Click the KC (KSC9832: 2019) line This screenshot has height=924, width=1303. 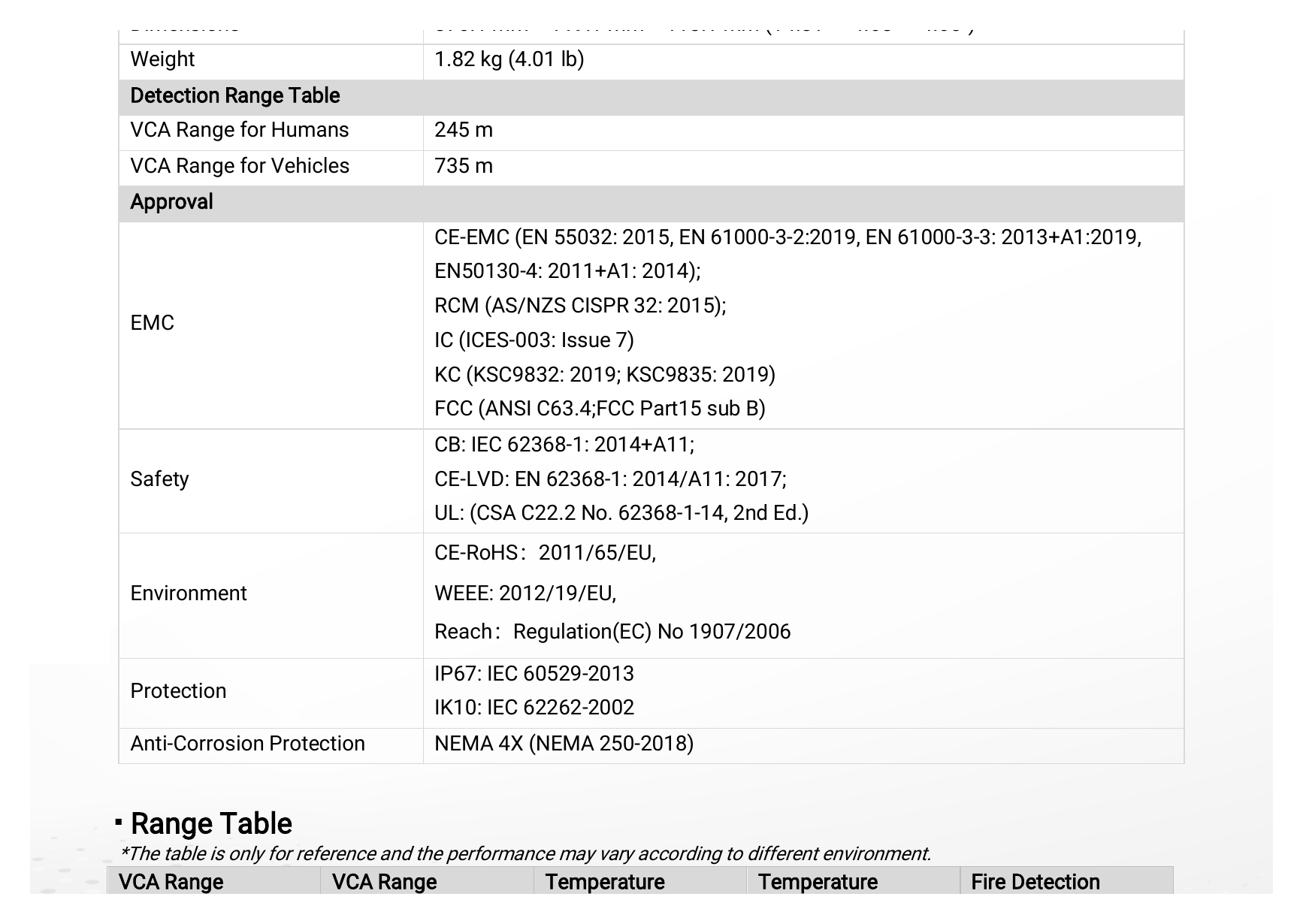click(605, 374)
